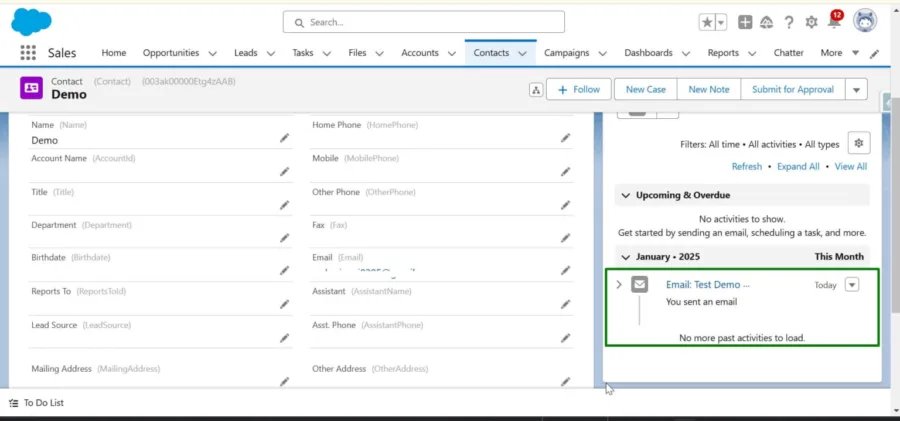Open the Favorites list dropdown arrow
The width and height of the screenshot is (900, 421).
721,22
